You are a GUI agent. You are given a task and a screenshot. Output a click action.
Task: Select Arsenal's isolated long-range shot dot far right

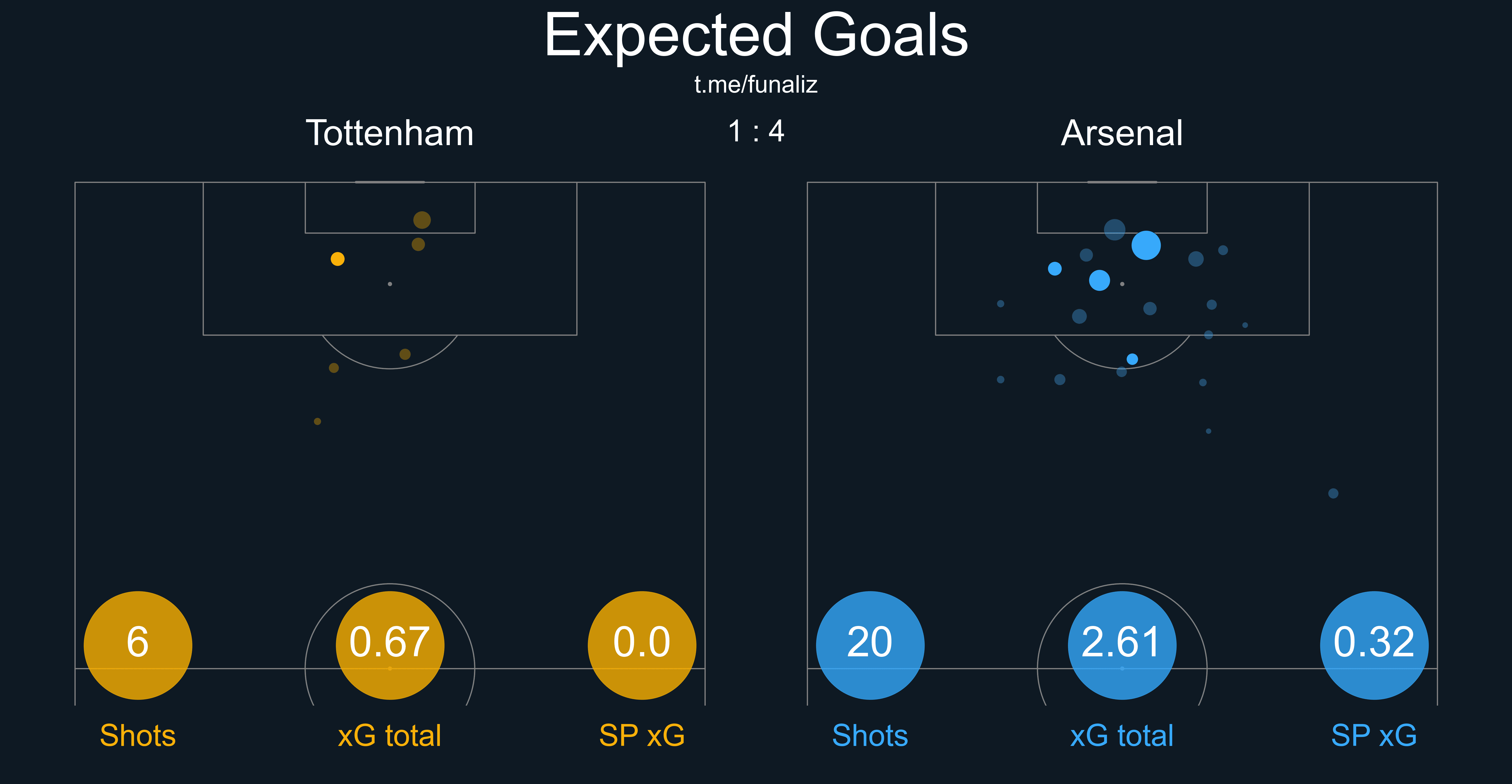click(1333, 494)
